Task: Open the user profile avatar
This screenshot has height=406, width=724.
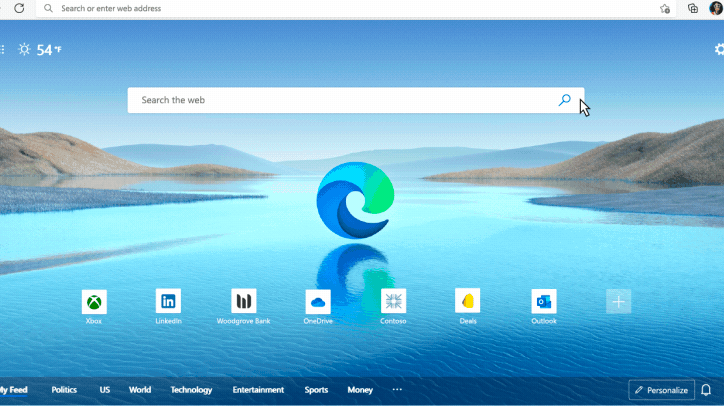Action: tap(716, 8)
